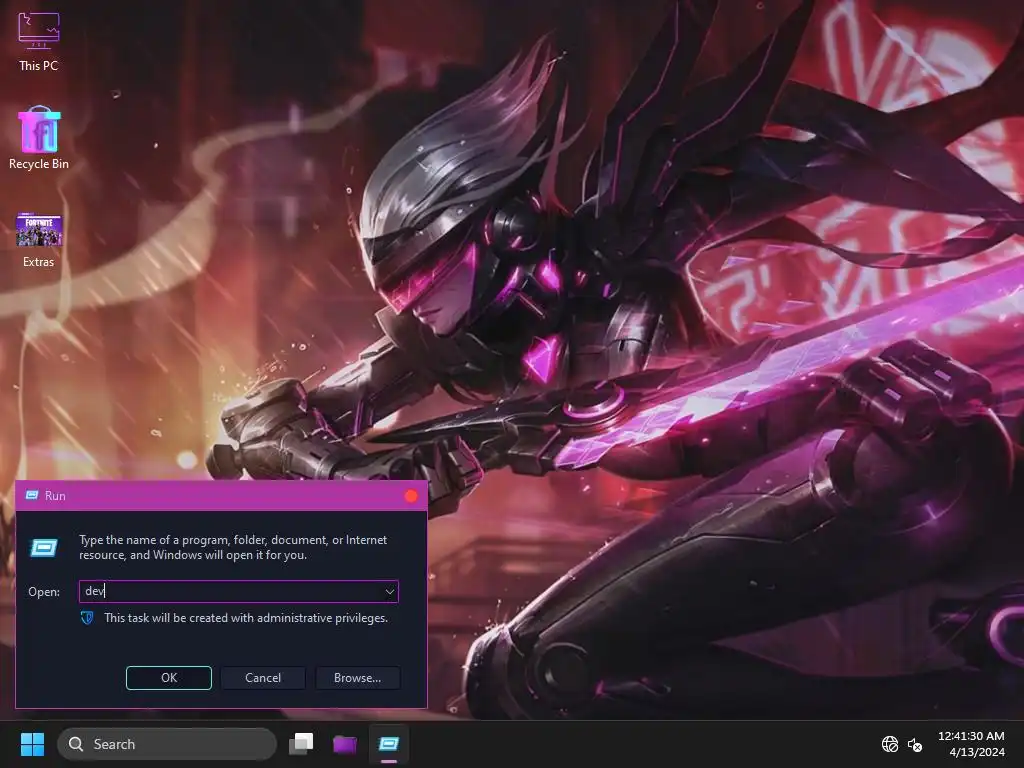The width and height of the screenshot is (1024, 768).
Task: Click the Browse... button
Action: click(x=357, y=678)
